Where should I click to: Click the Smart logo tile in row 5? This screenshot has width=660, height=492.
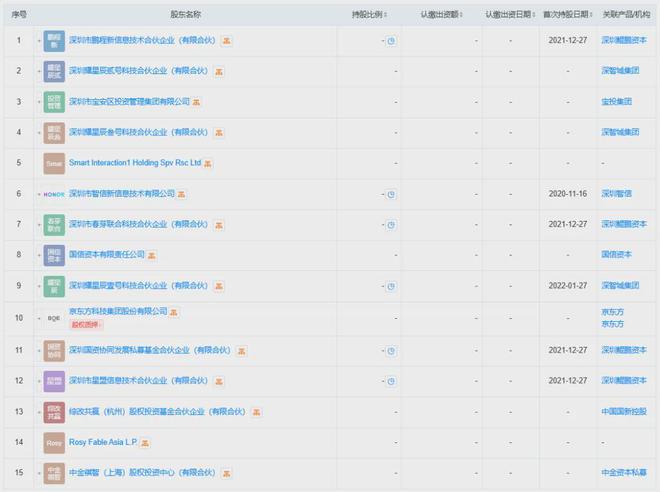(54, 163)
